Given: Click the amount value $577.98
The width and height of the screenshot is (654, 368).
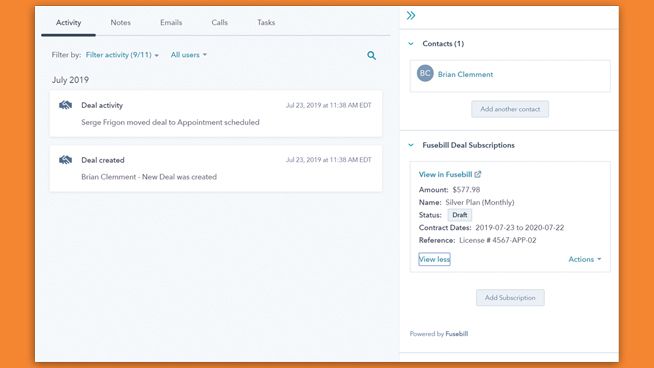Looking at the screenshot, I should (x=466, y=190).
